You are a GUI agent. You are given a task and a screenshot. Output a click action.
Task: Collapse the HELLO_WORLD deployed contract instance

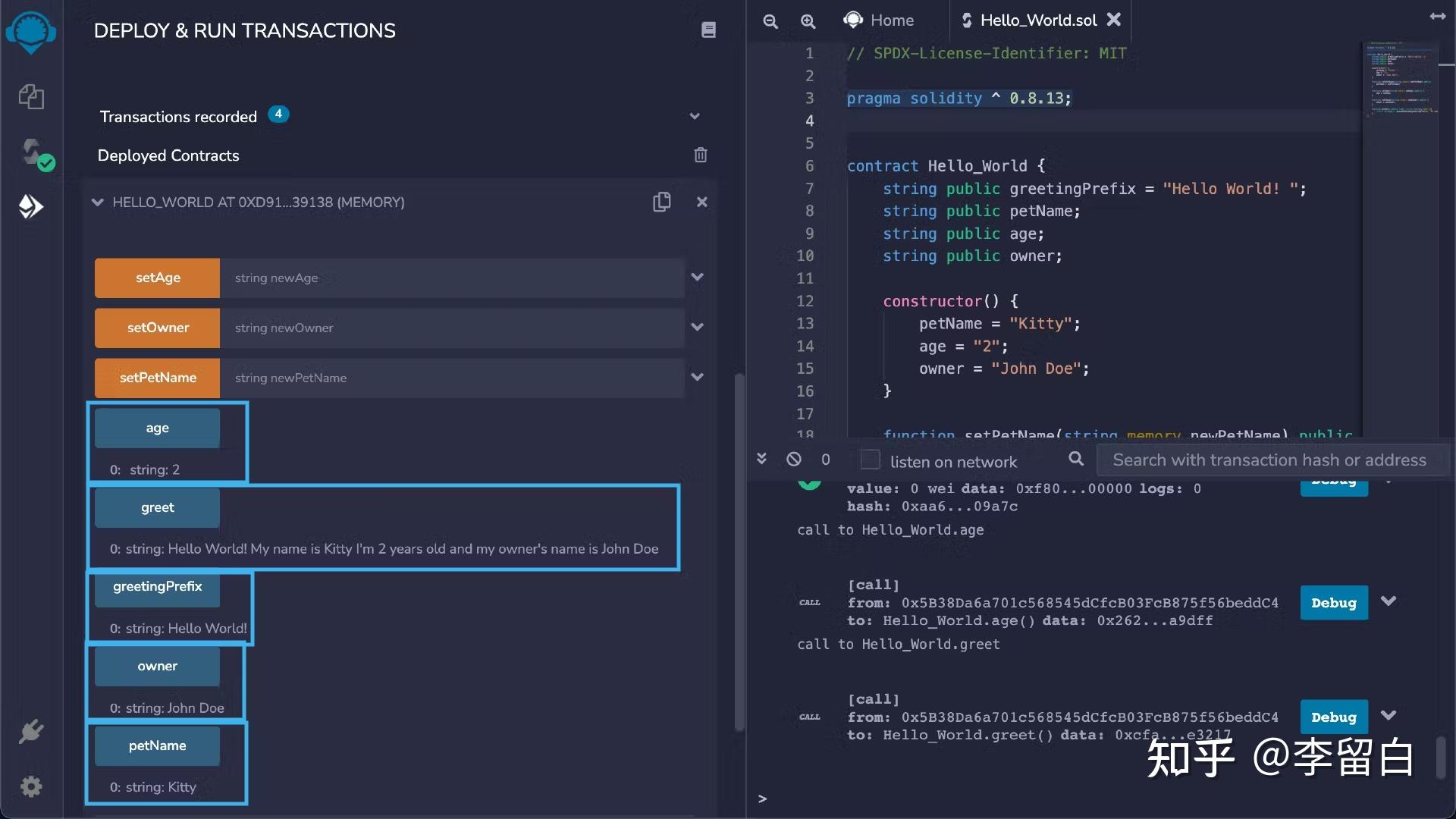coord(97,202)
